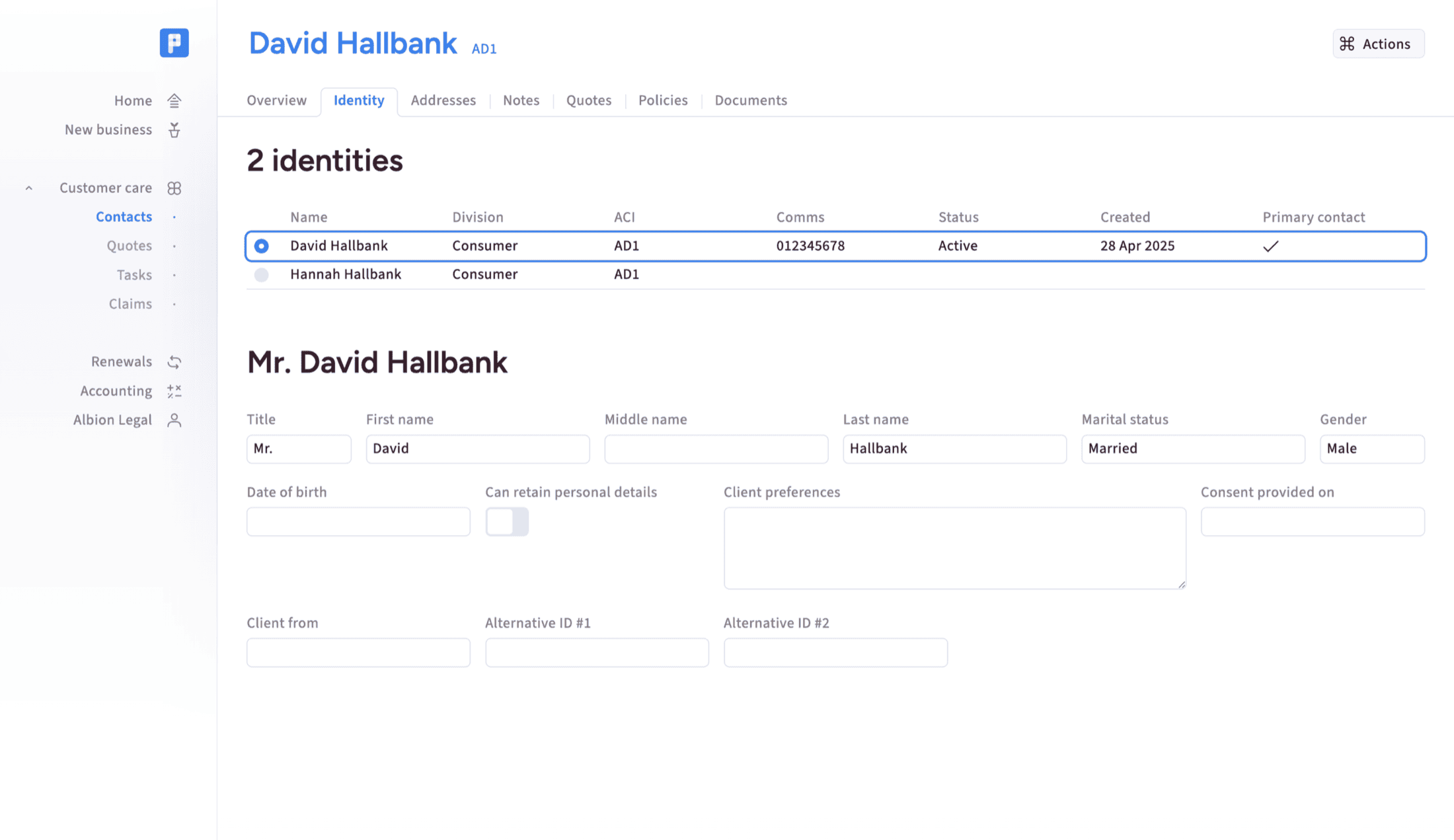
Task: Click the blue P app logo
Action: [x=174, y=43]
